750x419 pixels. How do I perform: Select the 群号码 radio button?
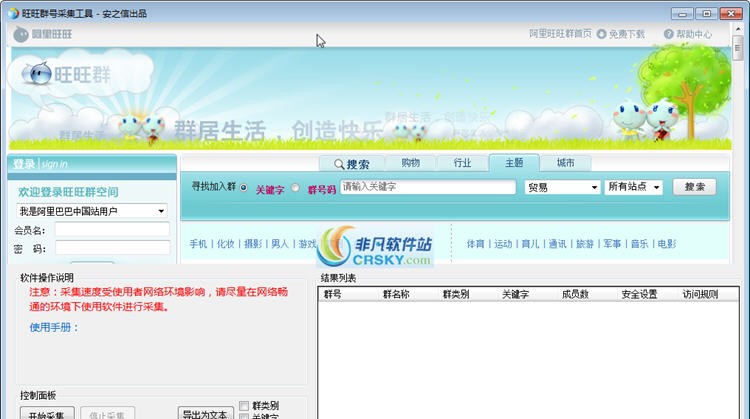[295, 187]
